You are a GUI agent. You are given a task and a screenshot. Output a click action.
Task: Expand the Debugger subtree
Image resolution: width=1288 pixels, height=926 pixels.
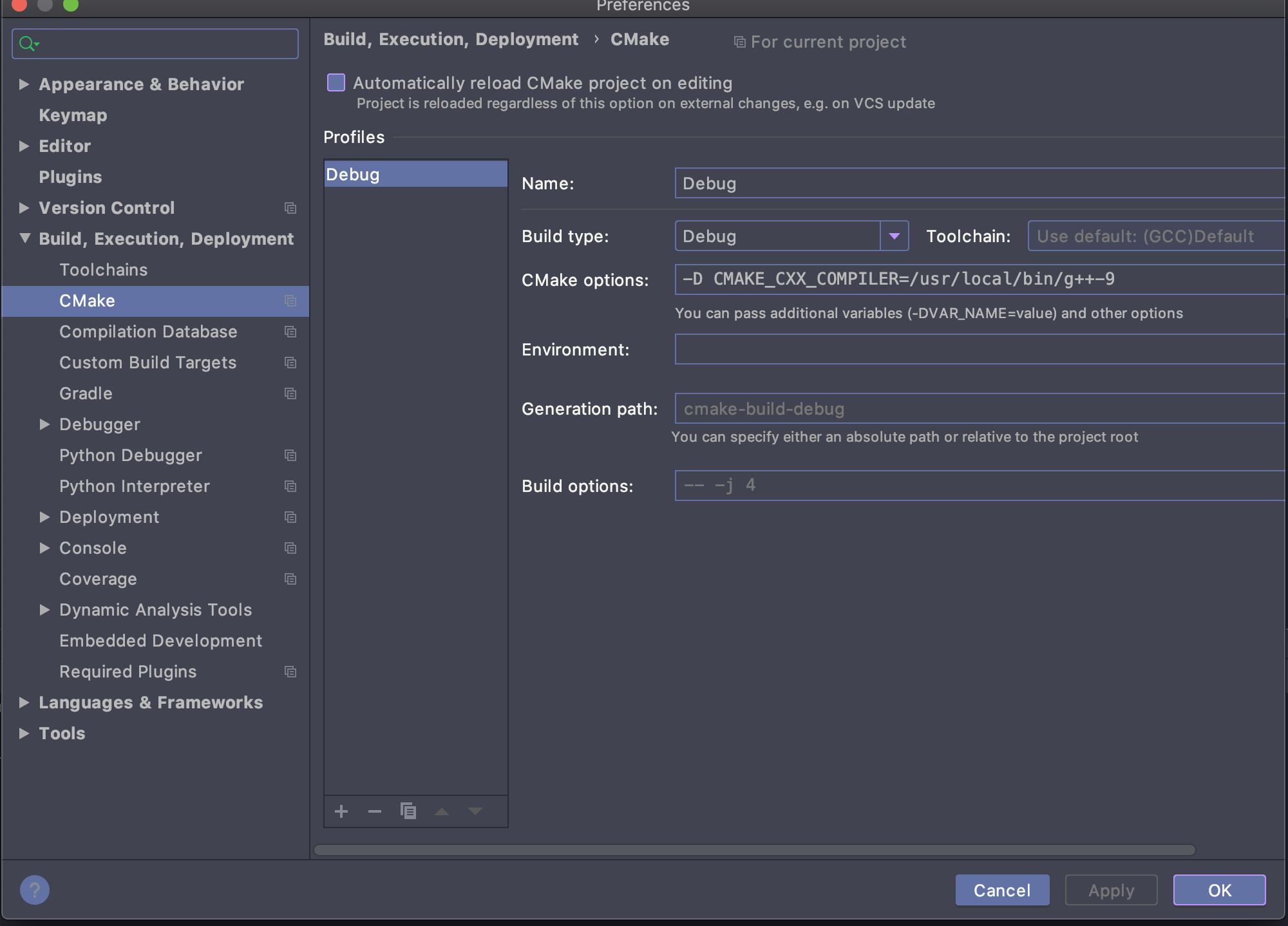coord(44,424)
